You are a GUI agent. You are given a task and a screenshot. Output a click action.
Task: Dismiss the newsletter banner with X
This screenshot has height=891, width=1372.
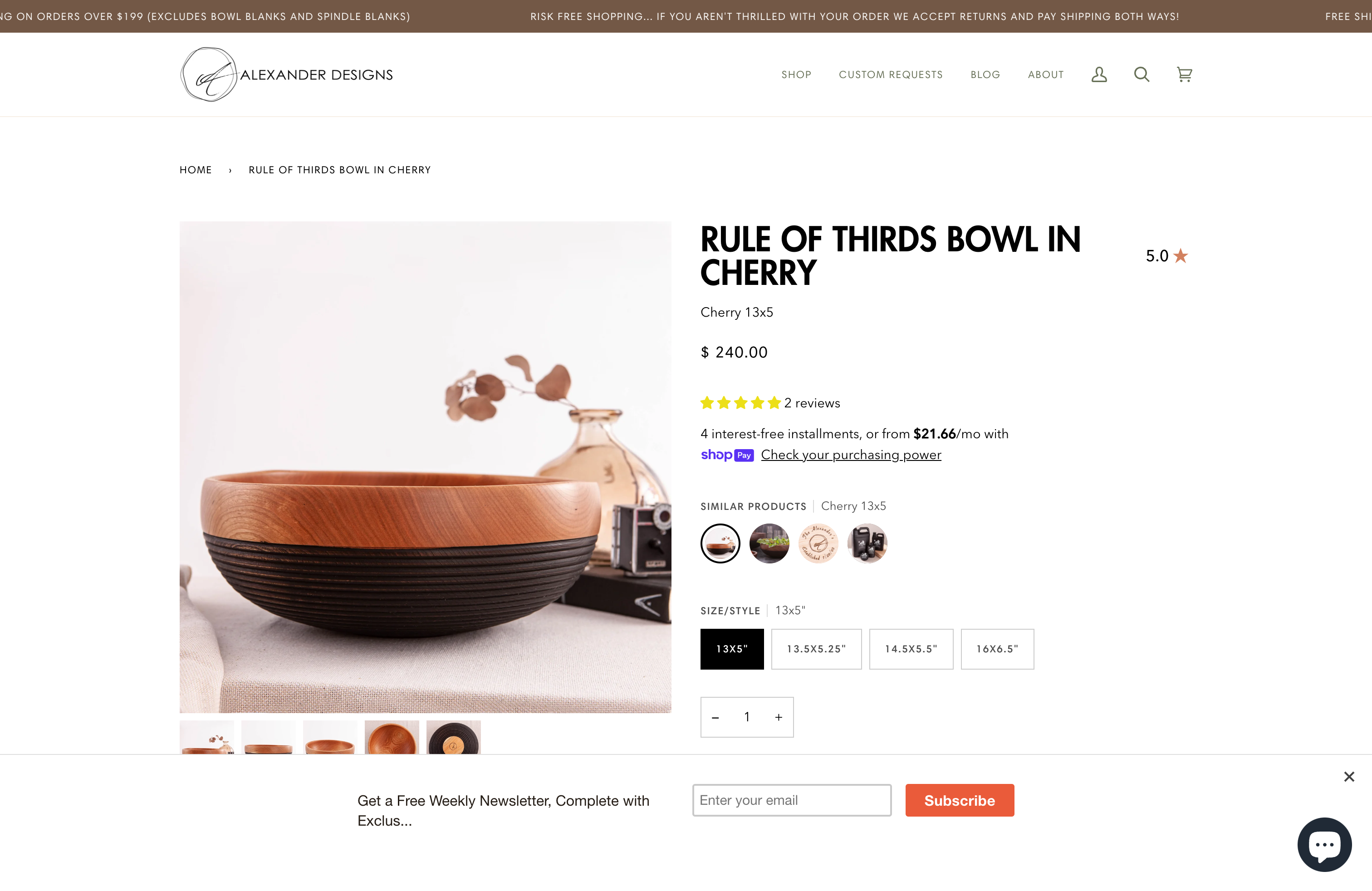tap(1349, 777)
